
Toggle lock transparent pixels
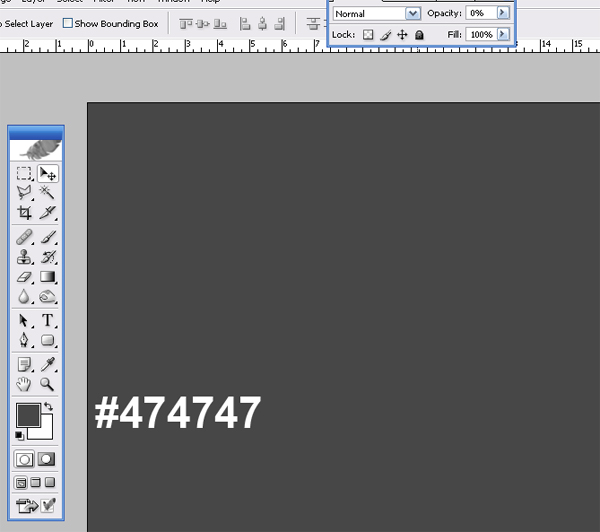point(368,35)
